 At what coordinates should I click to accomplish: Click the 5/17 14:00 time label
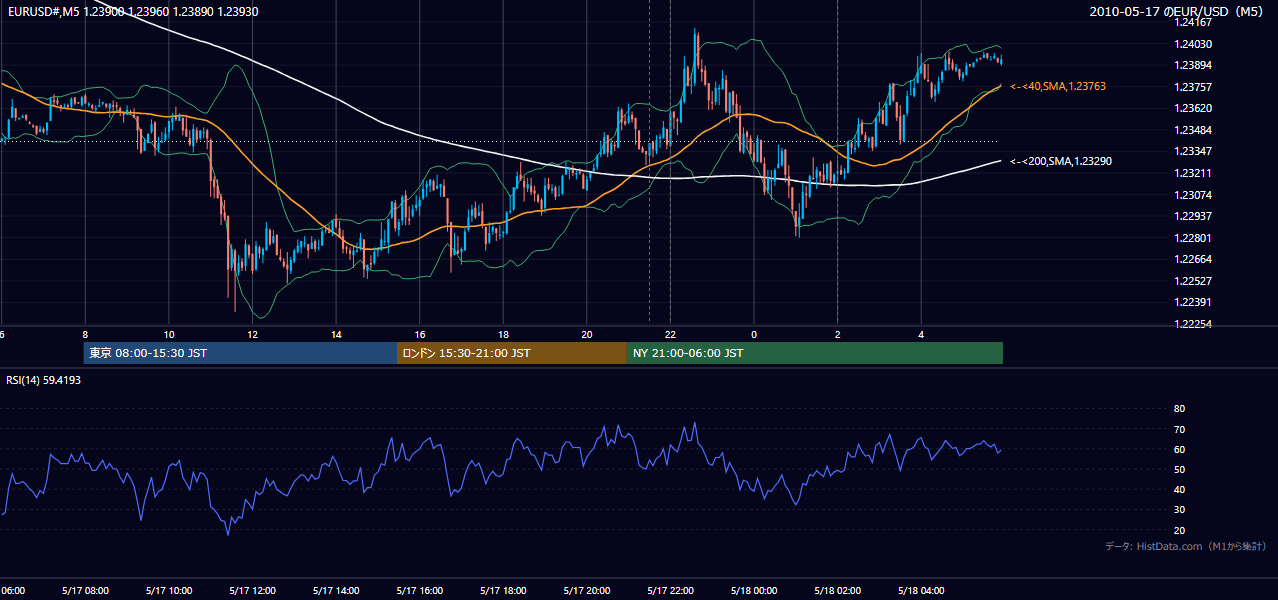(x=336, y=590)
